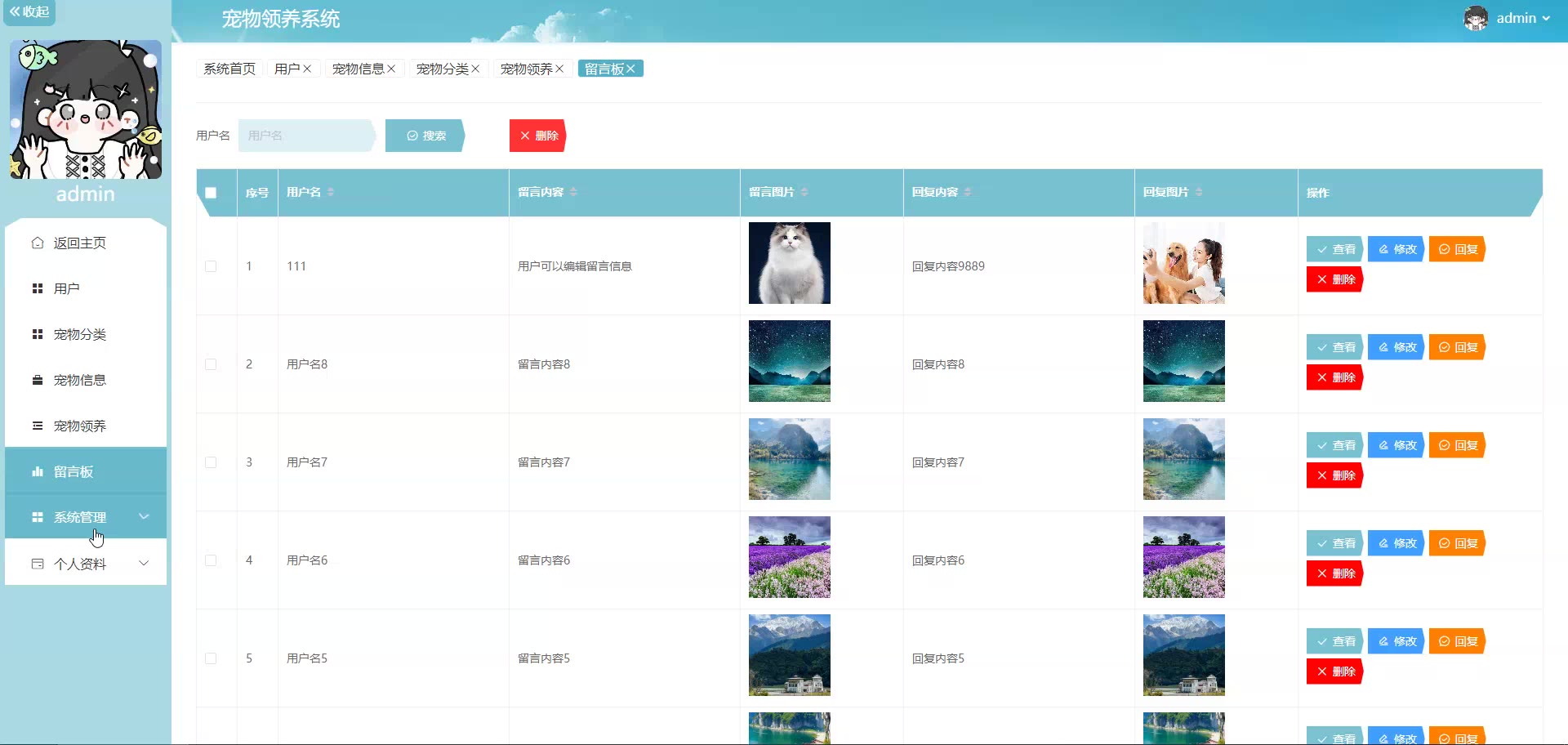Close the 宠物分类 tab with its X

coord(475,69)
